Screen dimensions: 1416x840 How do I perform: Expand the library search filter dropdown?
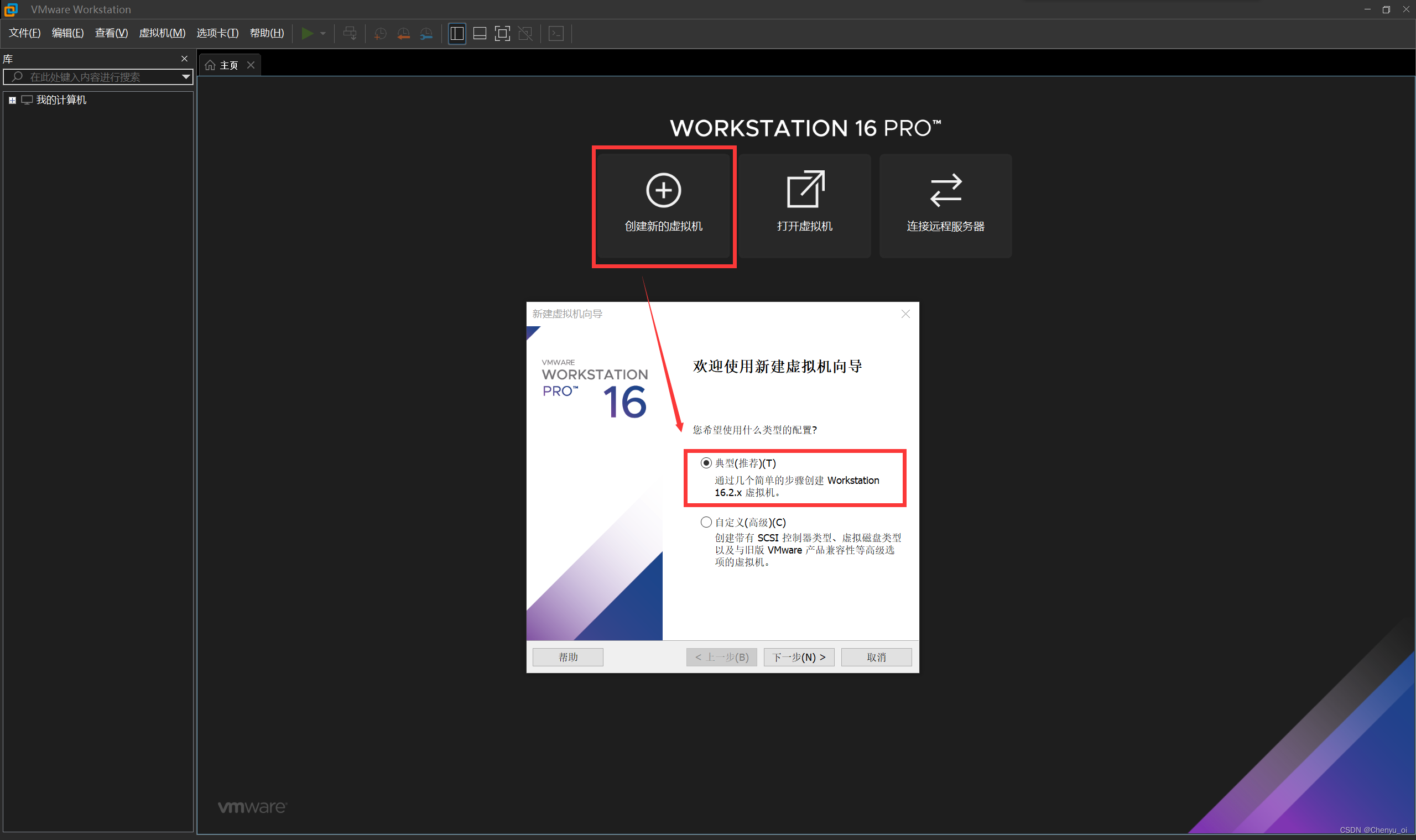pos(186,76)
